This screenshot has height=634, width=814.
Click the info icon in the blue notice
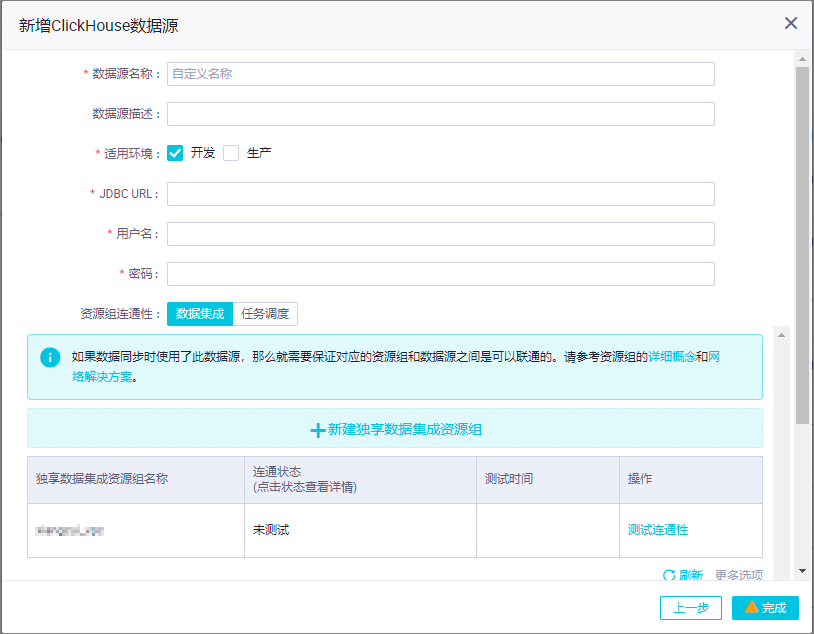pyautogui.click(x=50, y=357)
